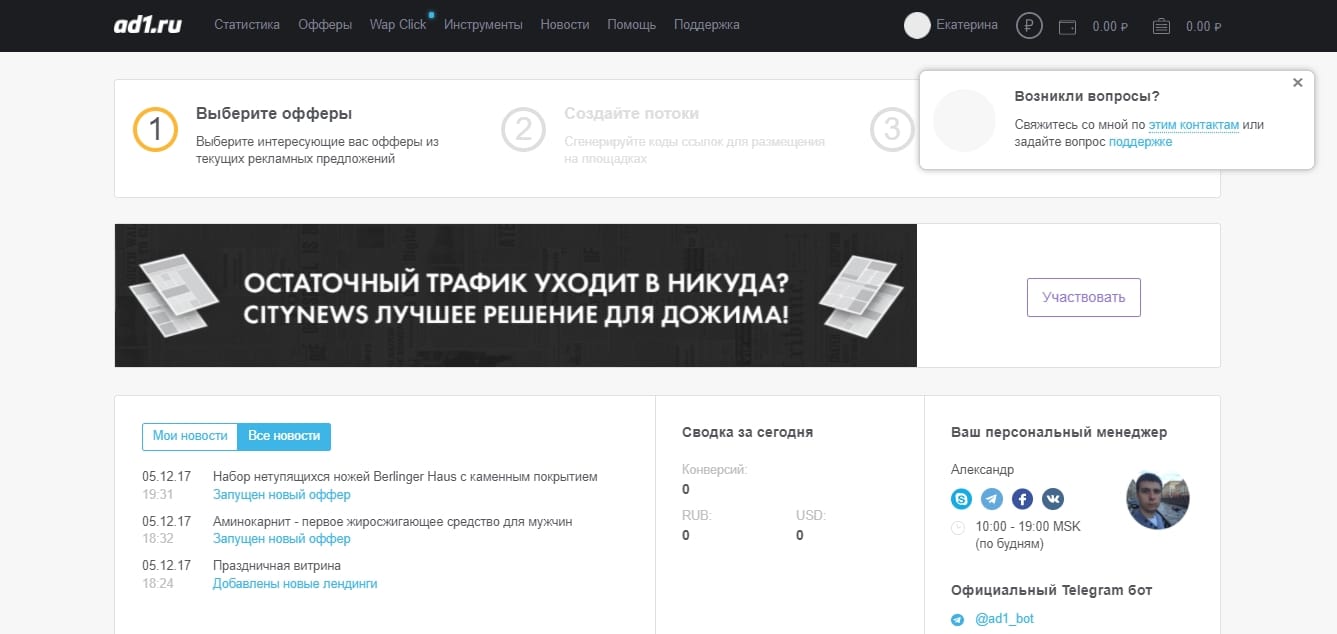Open Статистика in the top menu
This screenshot has width=1337, height=634.
coord(247,25)
